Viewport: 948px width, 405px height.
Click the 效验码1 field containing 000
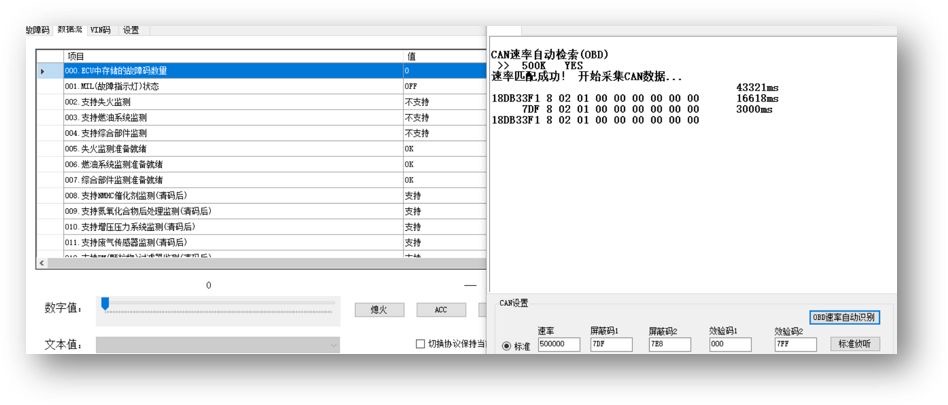[x=730, y=345]
